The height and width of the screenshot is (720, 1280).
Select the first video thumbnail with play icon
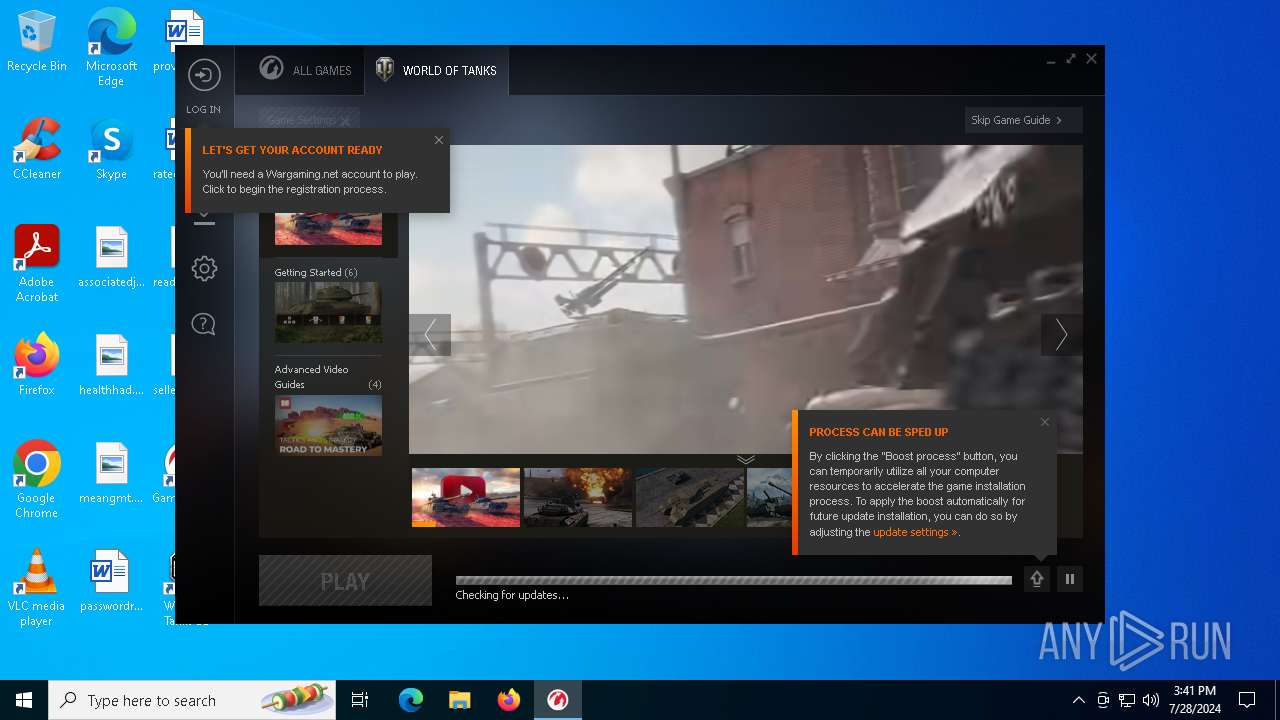[466, 497]
